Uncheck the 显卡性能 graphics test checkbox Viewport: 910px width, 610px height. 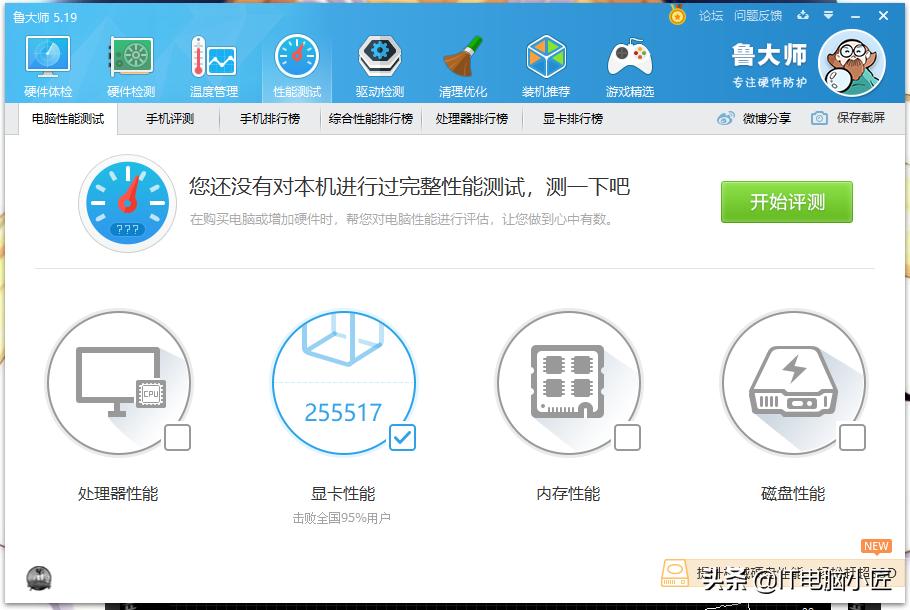[403, 438]
